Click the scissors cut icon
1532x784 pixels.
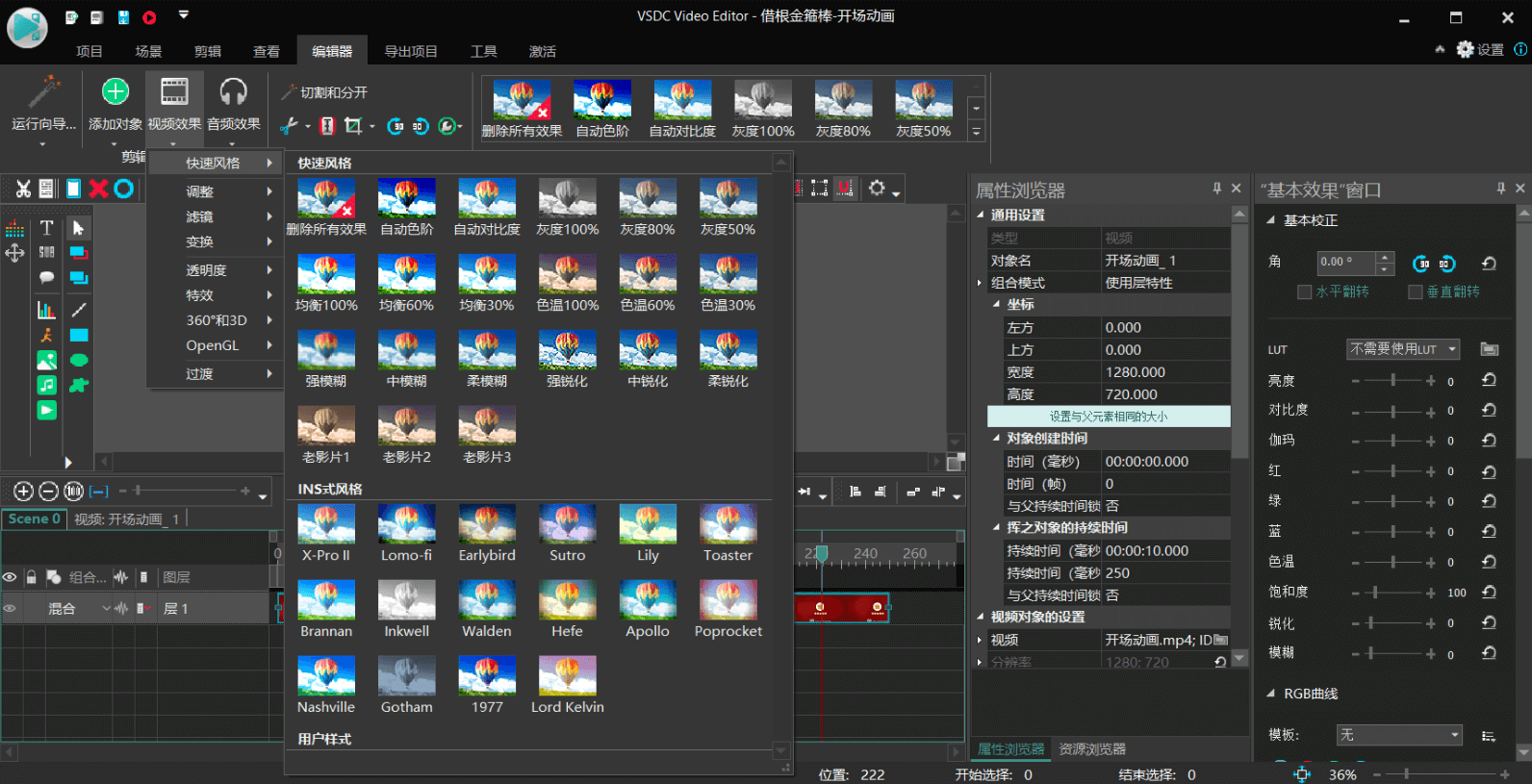point(23,189)
